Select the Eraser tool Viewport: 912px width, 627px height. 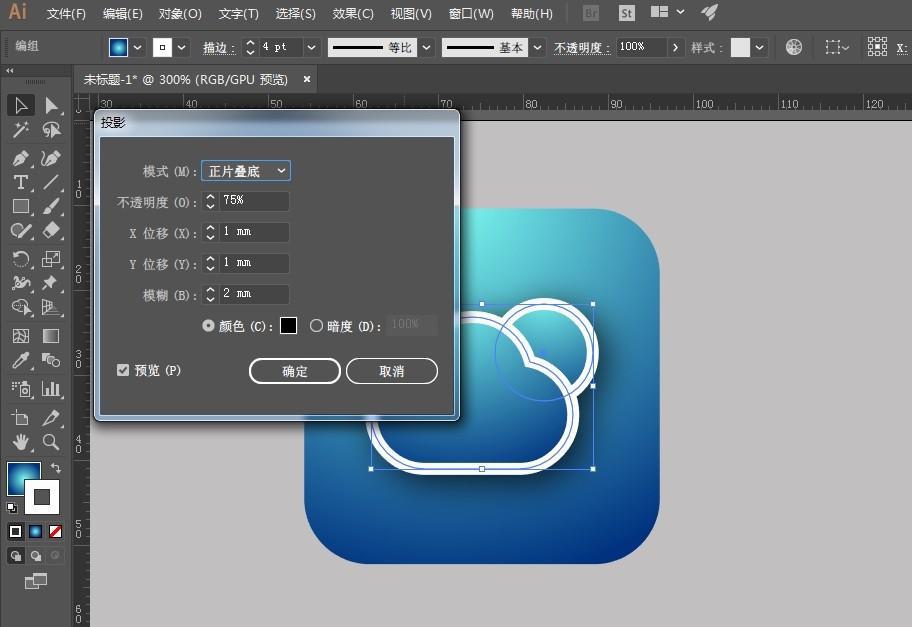tap(51, 231)
